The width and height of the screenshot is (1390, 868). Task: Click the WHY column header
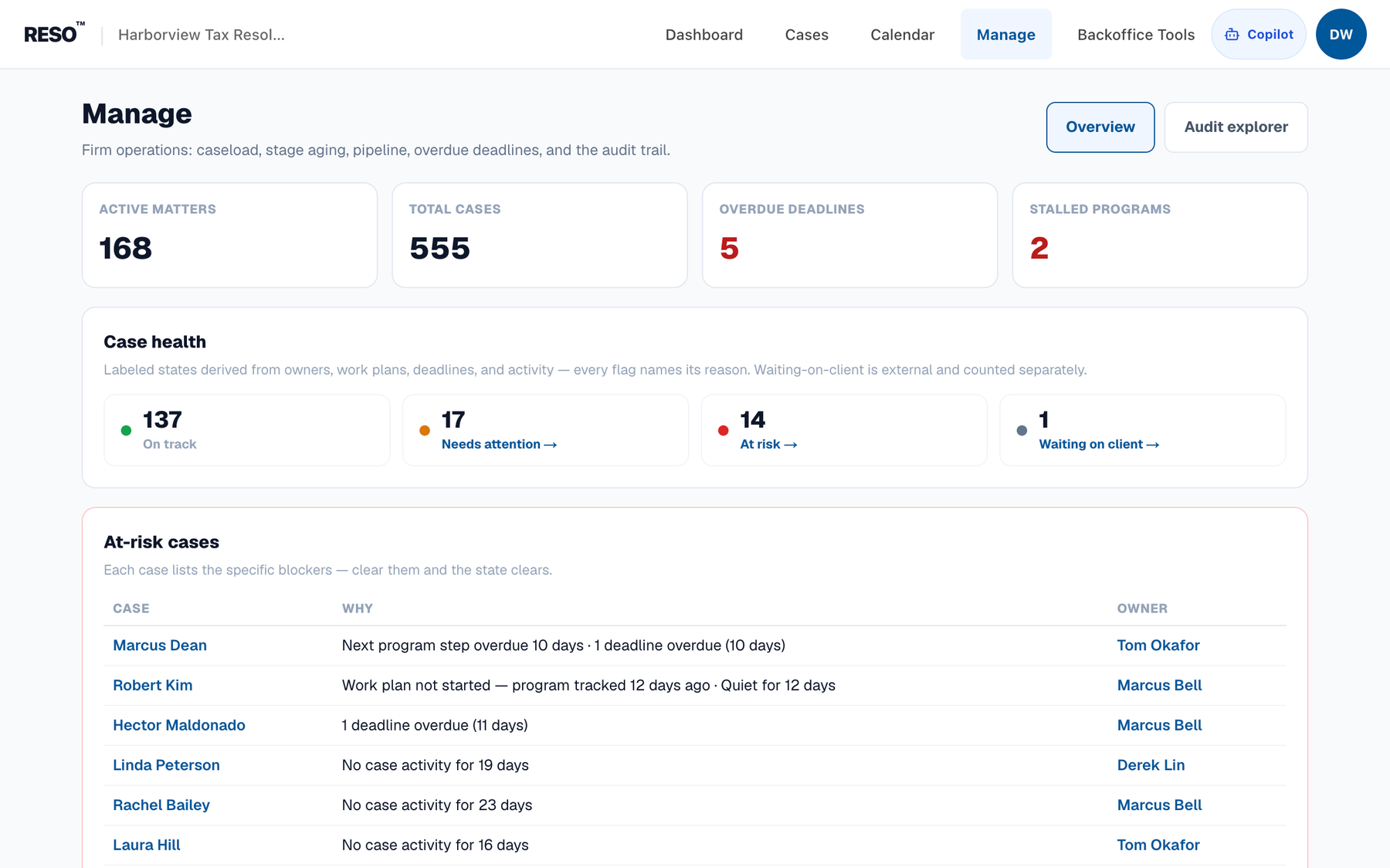coord(358,609)
